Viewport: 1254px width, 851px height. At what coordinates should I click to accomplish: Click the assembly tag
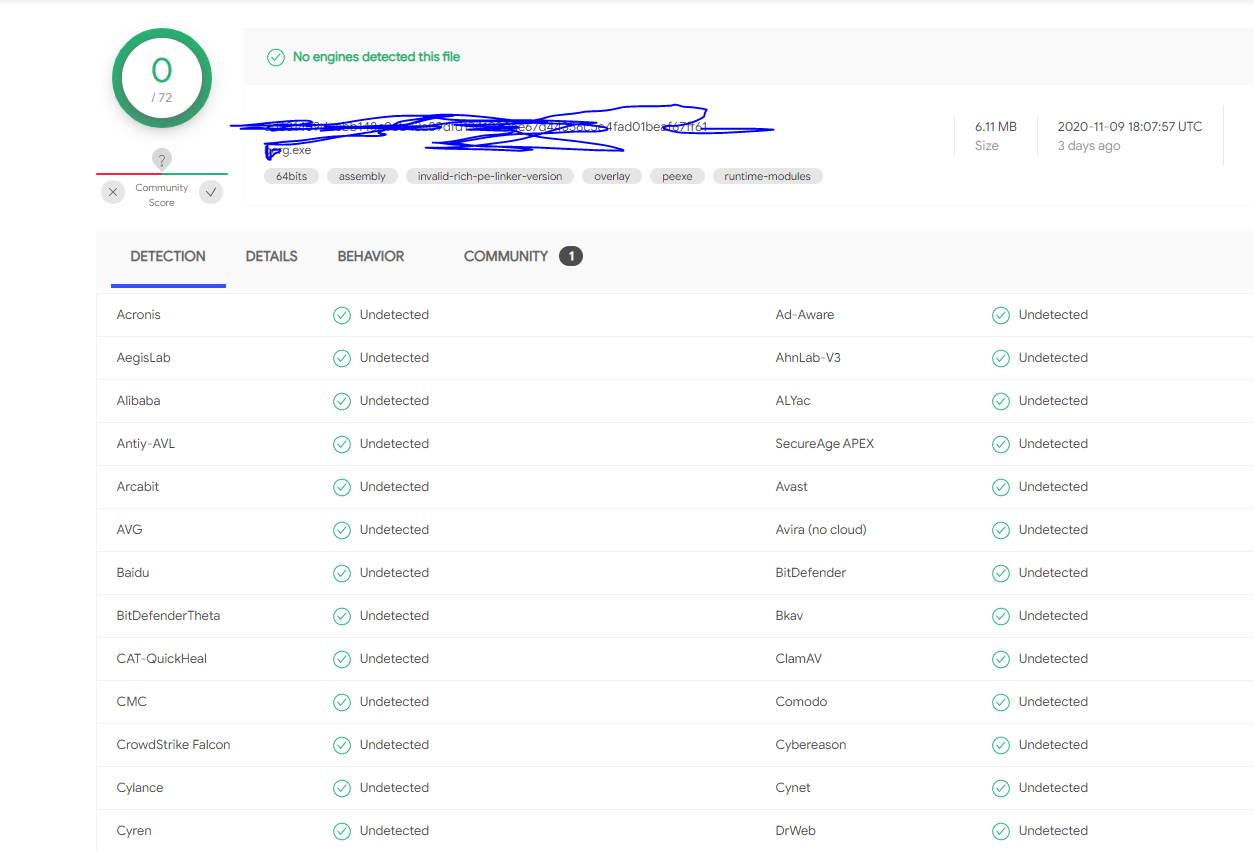coord(362,176)
